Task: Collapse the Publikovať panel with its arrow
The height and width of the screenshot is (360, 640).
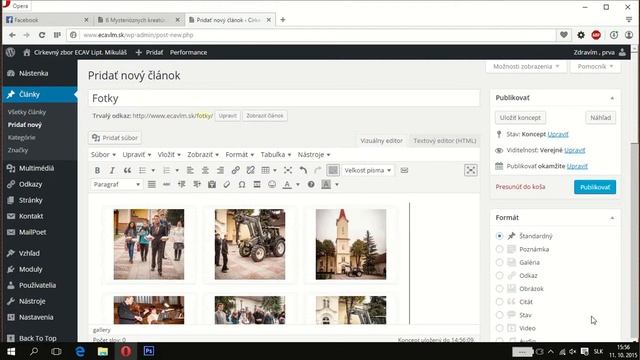Action: pyautogui.click(x=612, y=98)
